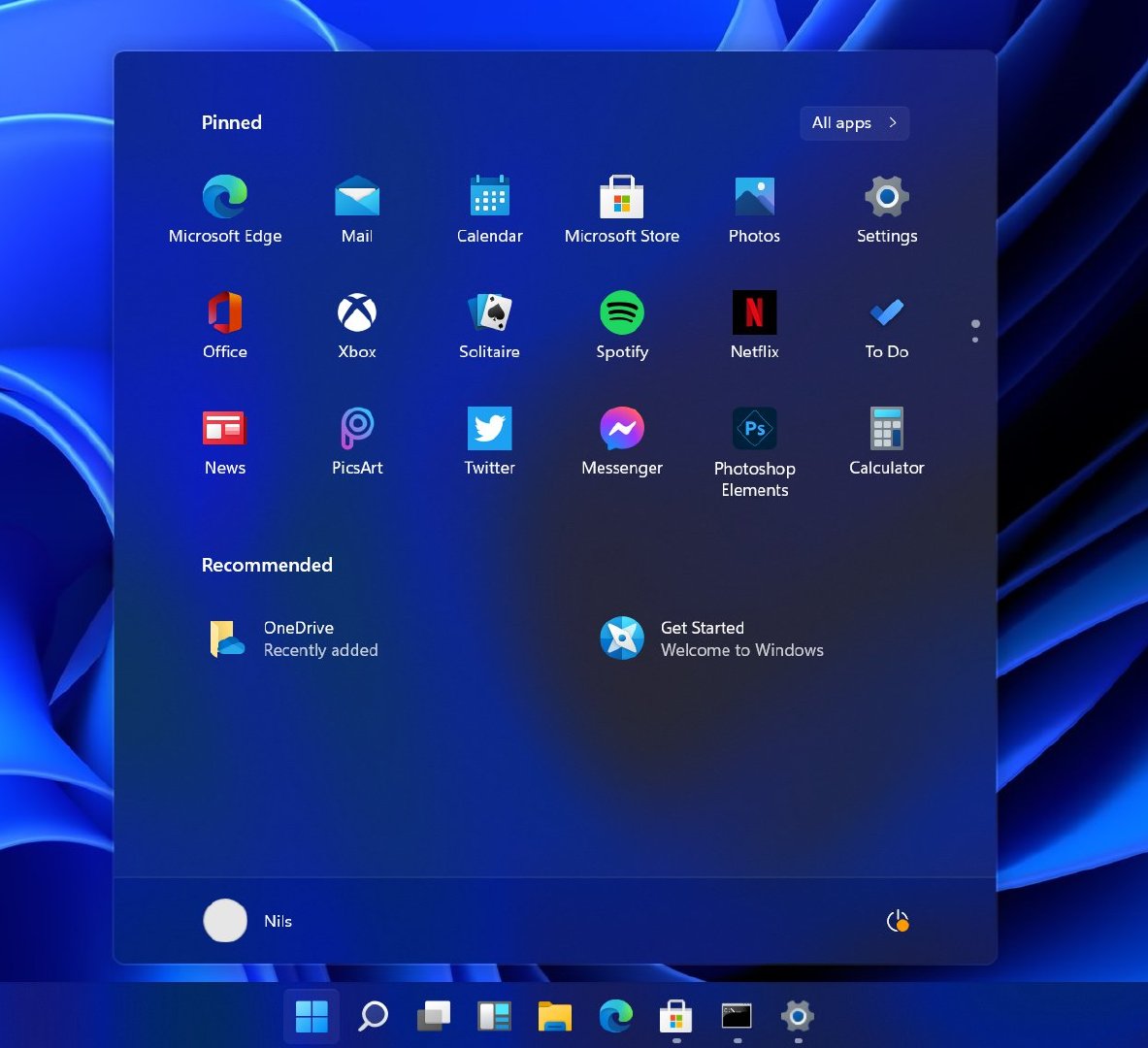1148x1048 pixels.
Task: Expand the All apps list
Action: pos(853,123)
